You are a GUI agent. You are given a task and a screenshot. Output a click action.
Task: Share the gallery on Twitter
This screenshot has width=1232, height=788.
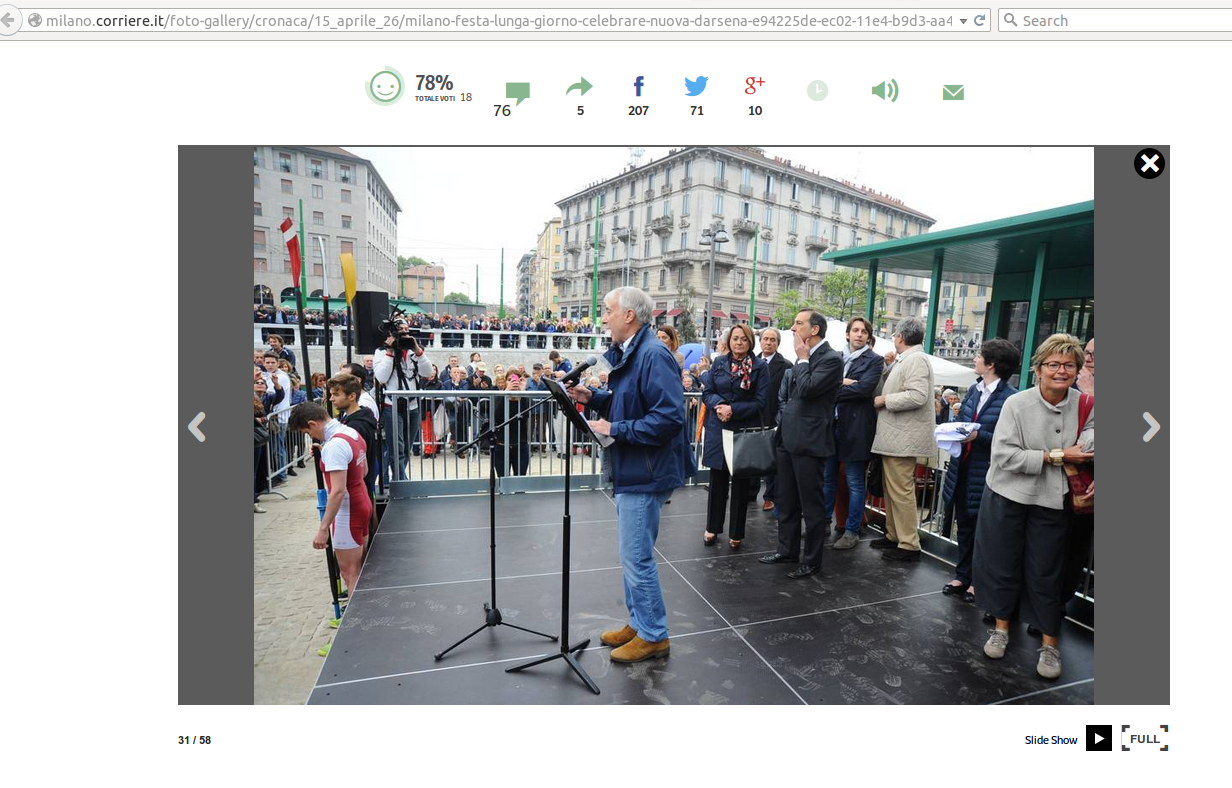(x=696, y=86)
